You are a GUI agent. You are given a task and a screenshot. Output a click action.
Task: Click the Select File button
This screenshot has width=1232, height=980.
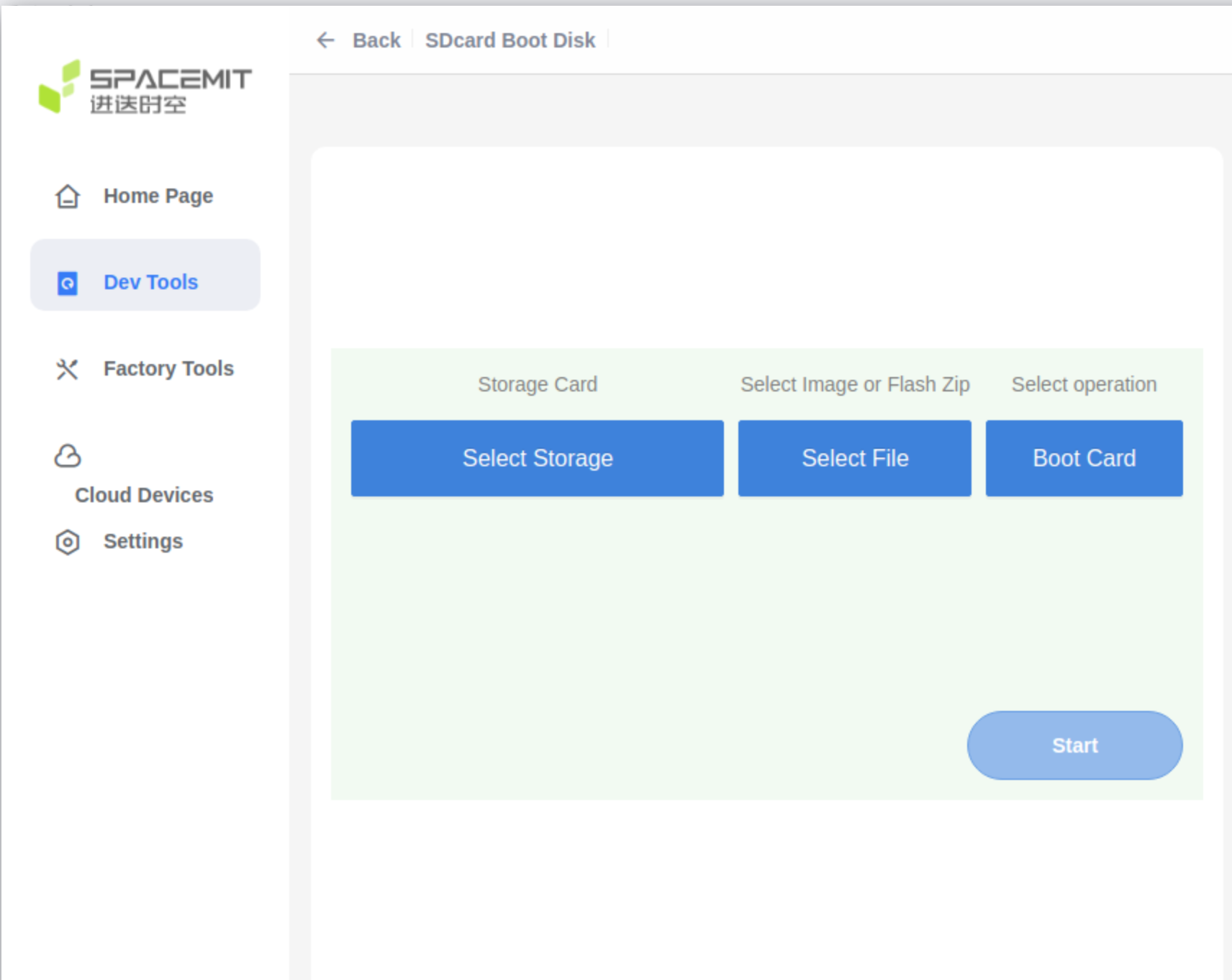[x=854, y=458]
